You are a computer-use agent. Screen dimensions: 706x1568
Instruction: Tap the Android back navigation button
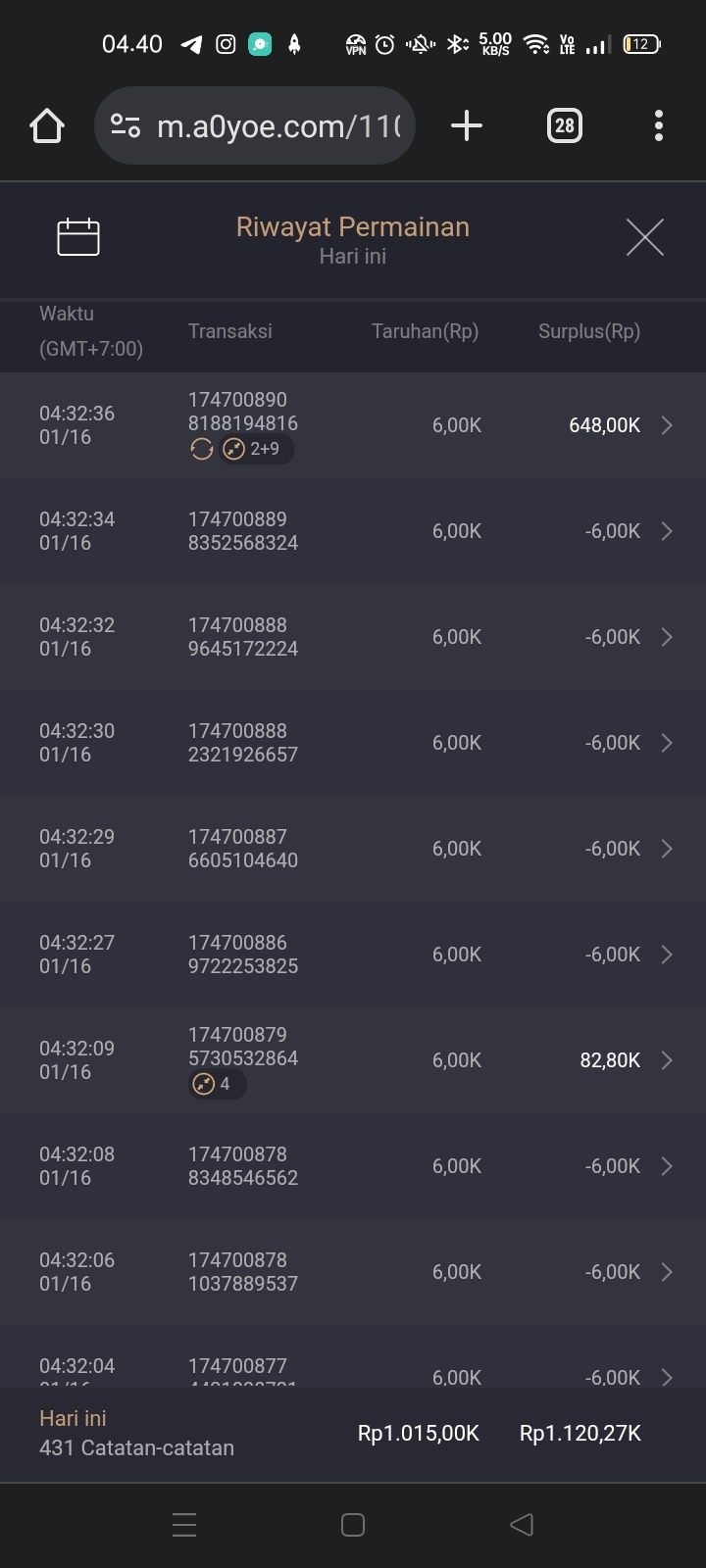click(x=522, y=1525)
